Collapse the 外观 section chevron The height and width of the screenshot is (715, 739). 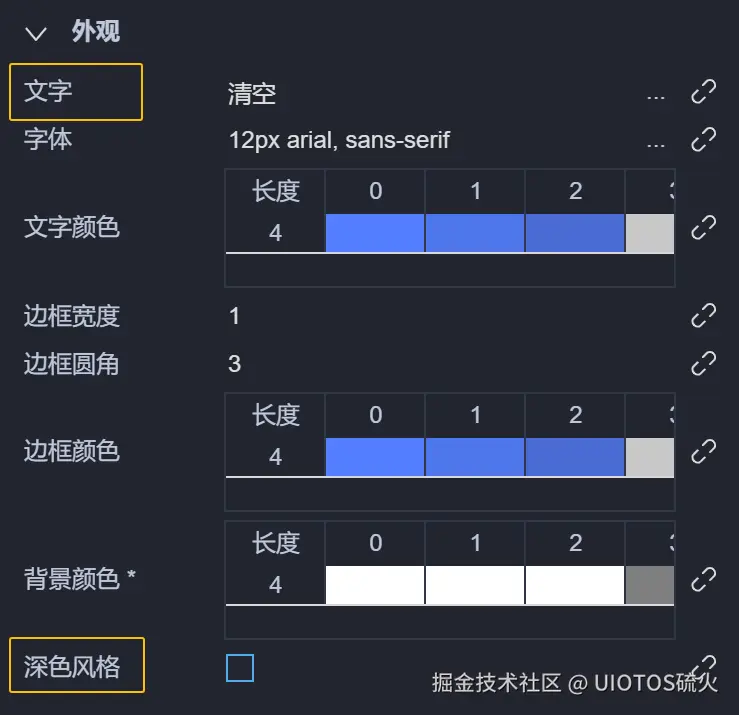click(x=37, y=33)
